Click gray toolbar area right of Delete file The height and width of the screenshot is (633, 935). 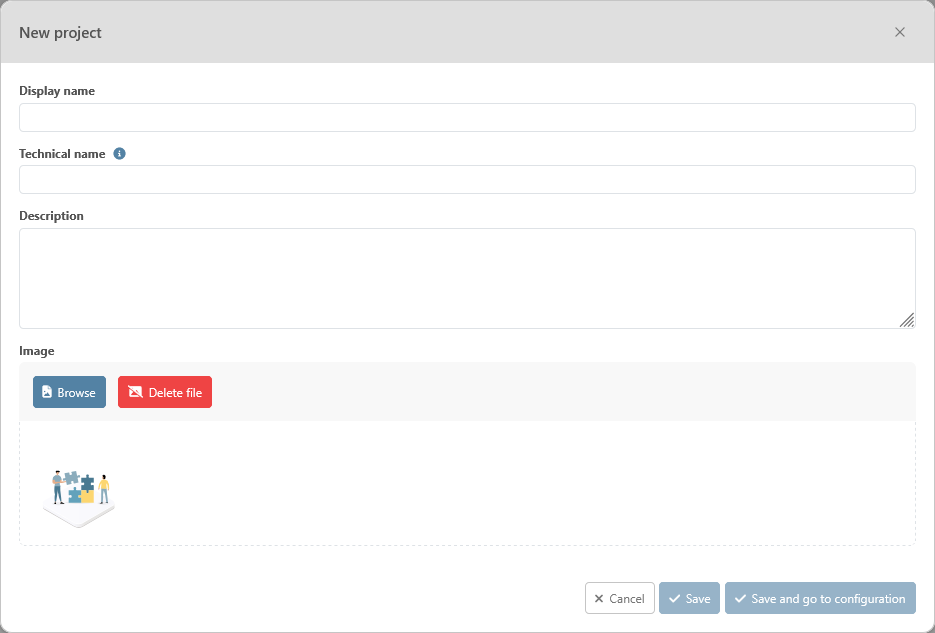point(560,392)
